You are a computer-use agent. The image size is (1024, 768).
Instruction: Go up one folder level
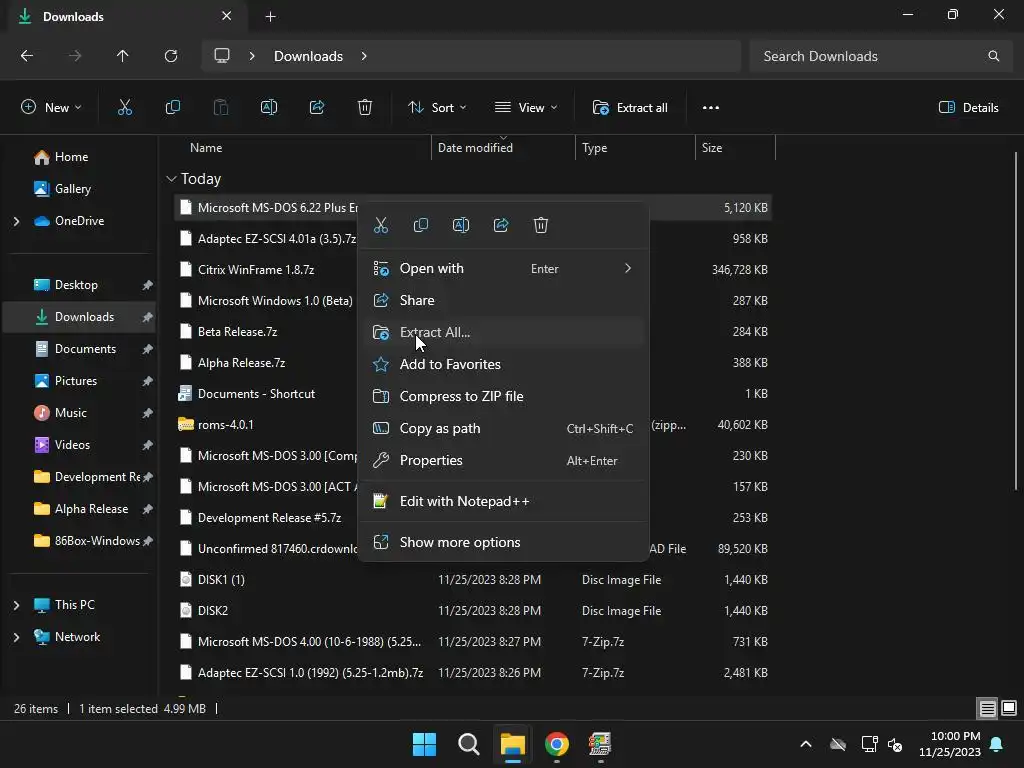coord(122,56)
